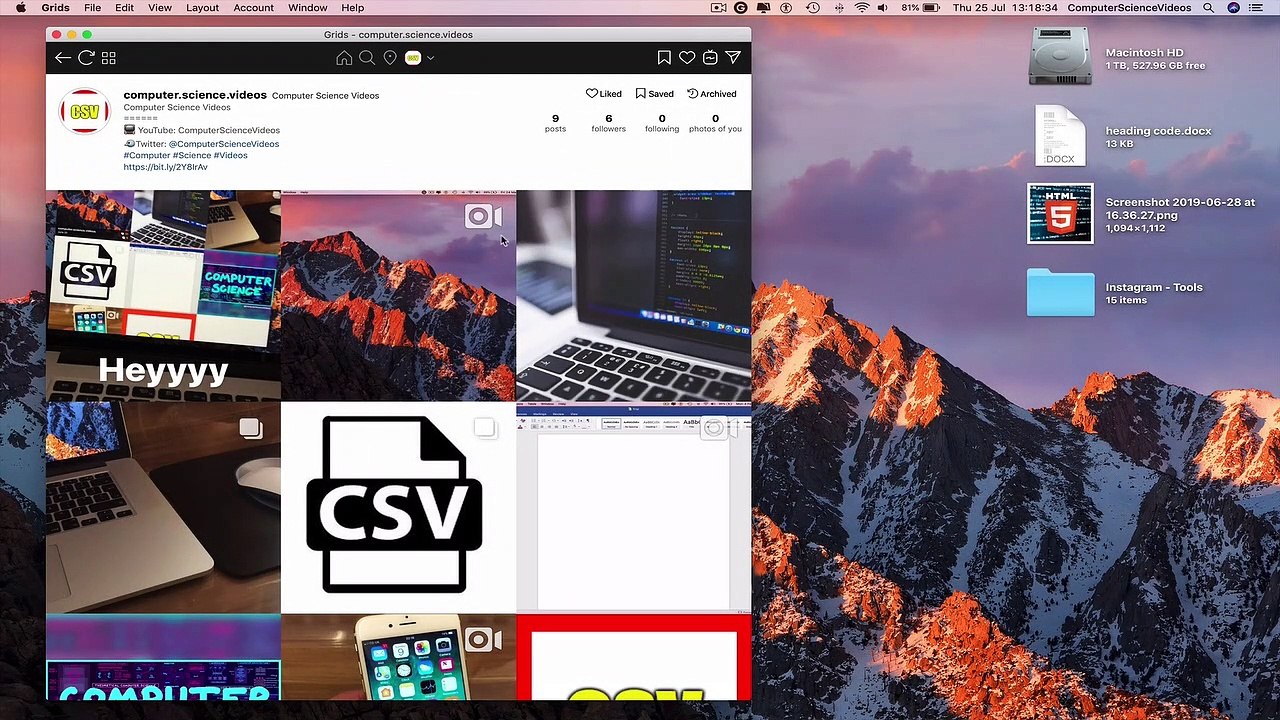Open the Help menu
The width and height of the screenshot is (1280, 720).
(x=353, y=8)
